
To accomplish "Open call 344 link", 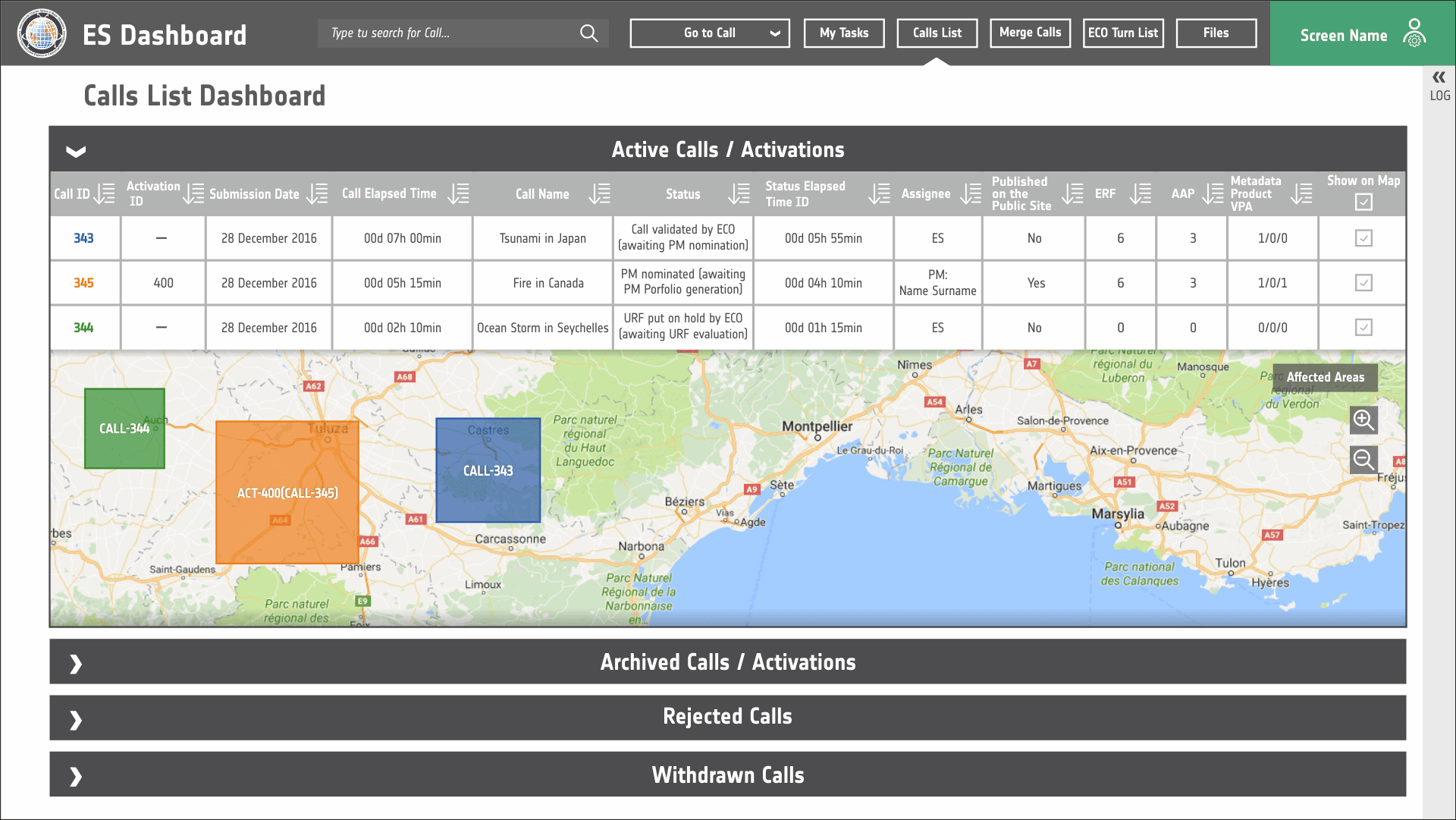I will (83, 328).
